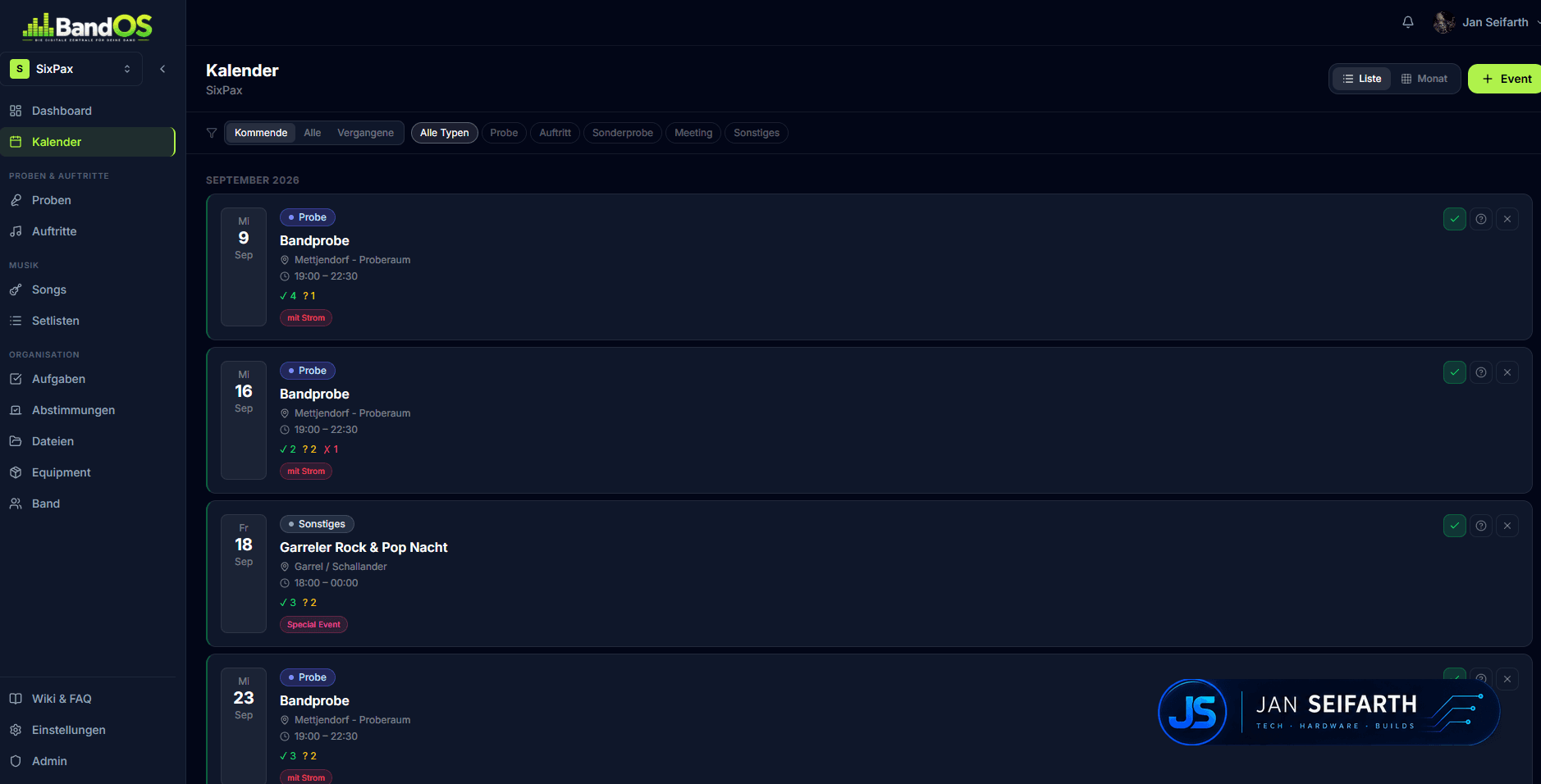The height and width of the screenshot is (784, 1541).
Task: Filter by Sonstiges type
Action: pyautogui.click(x=757, y=133)
